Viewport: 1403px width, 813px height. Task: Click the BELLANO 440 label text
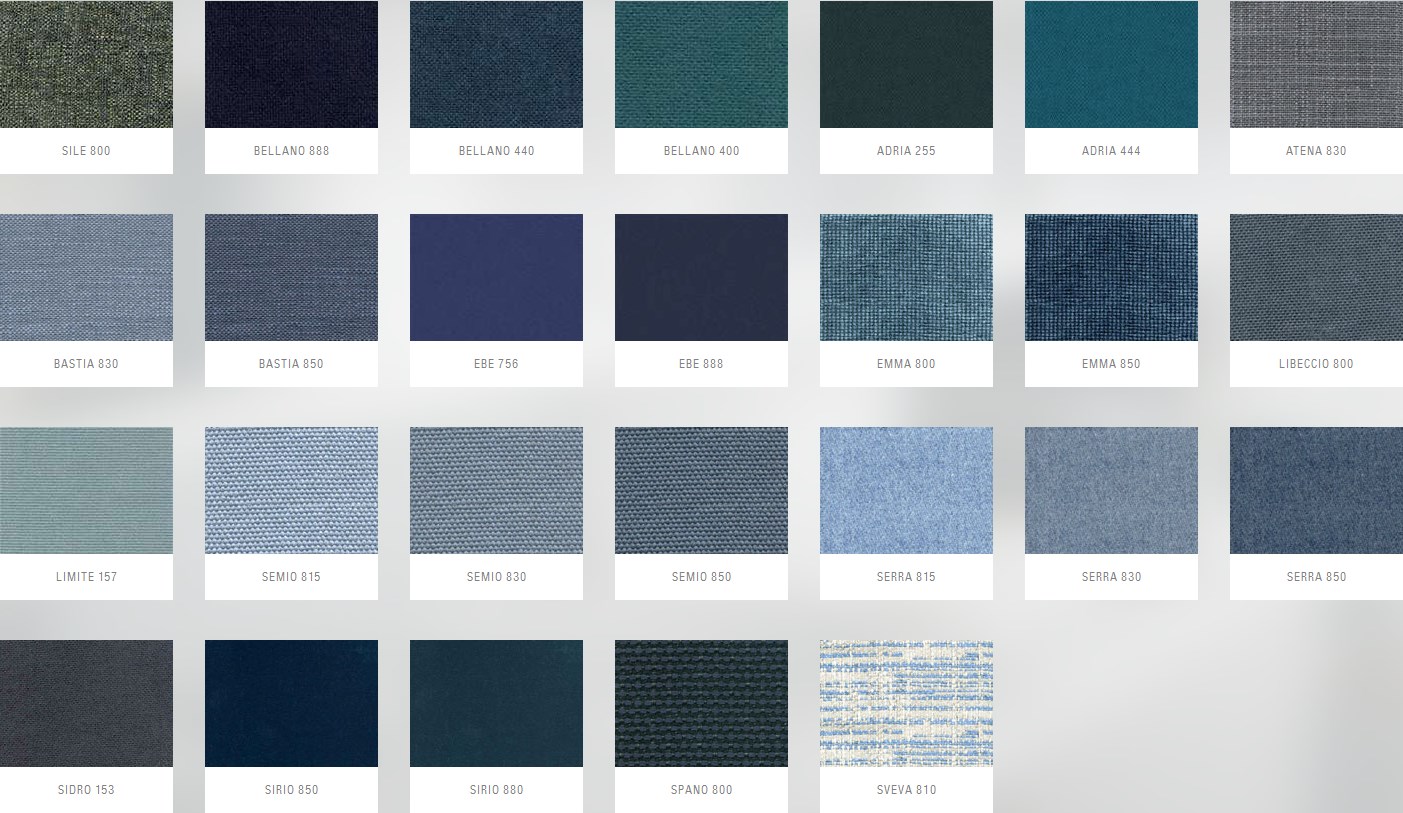[x=496, y=151]
